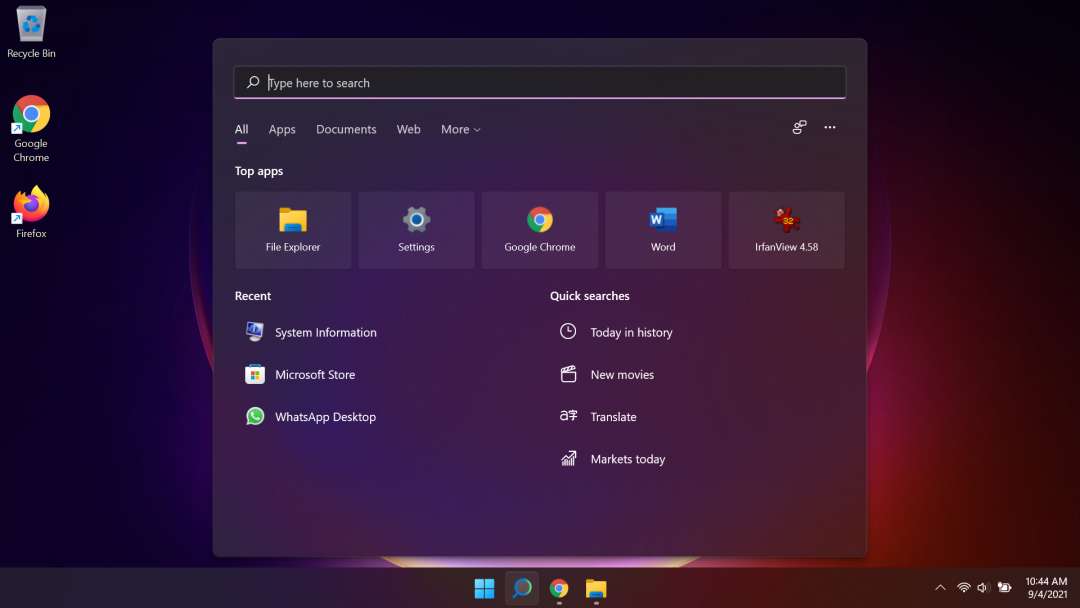The height and width of the screenshot is (608, 1080).
Task: Open the volume control in system tray
Action: [x=983, y=588]
